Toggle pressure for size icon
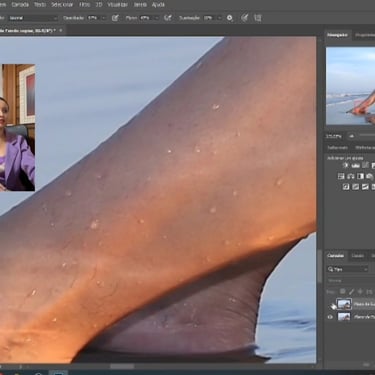 point(244,18)
